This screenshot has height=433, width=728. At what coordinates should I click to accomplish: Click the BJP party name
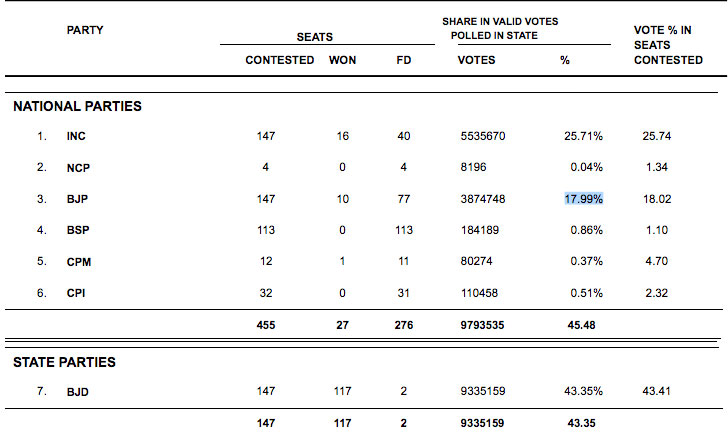click(78, 199)
